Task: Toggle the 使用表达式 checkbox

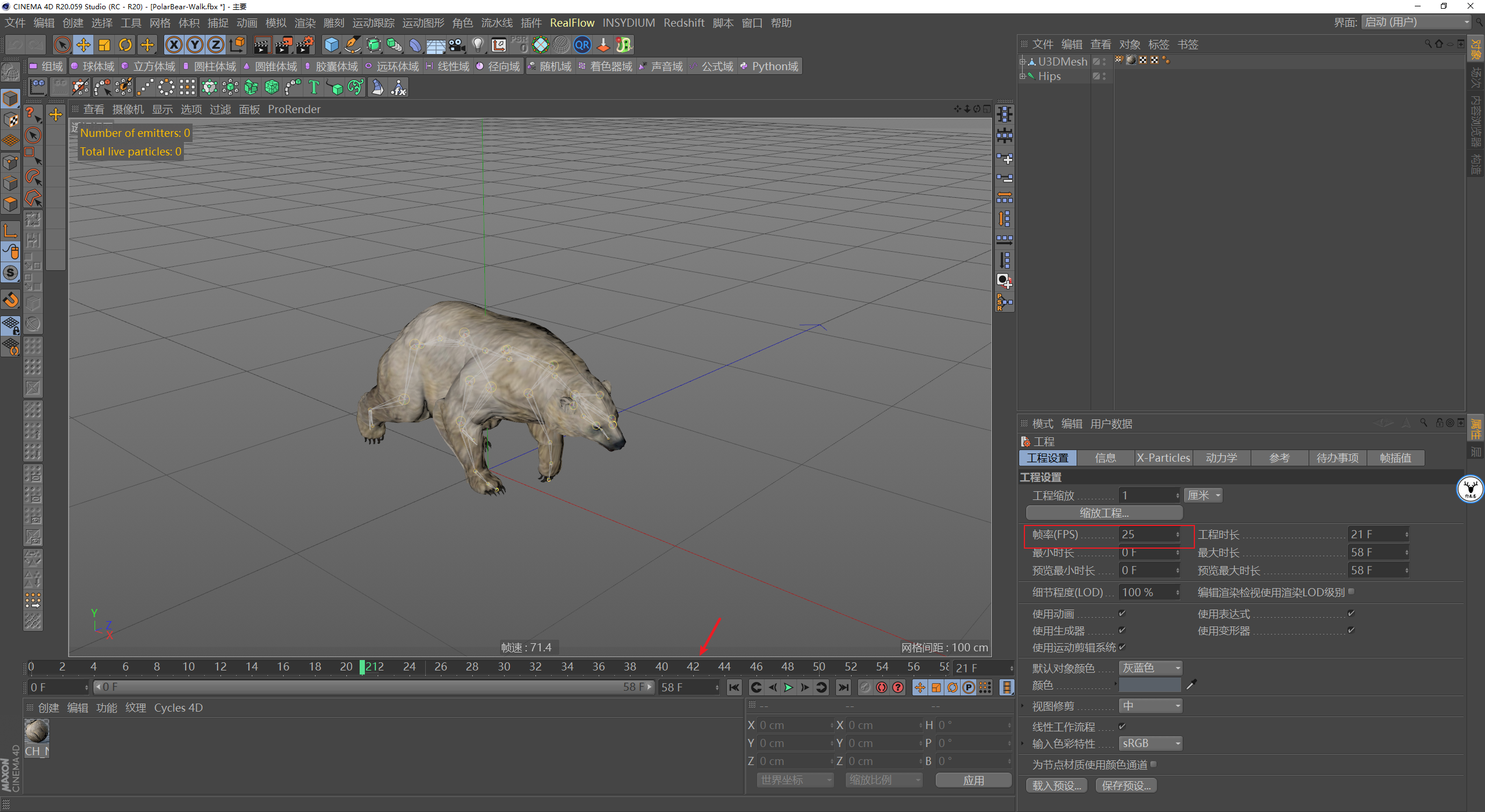Action: 1351,613
